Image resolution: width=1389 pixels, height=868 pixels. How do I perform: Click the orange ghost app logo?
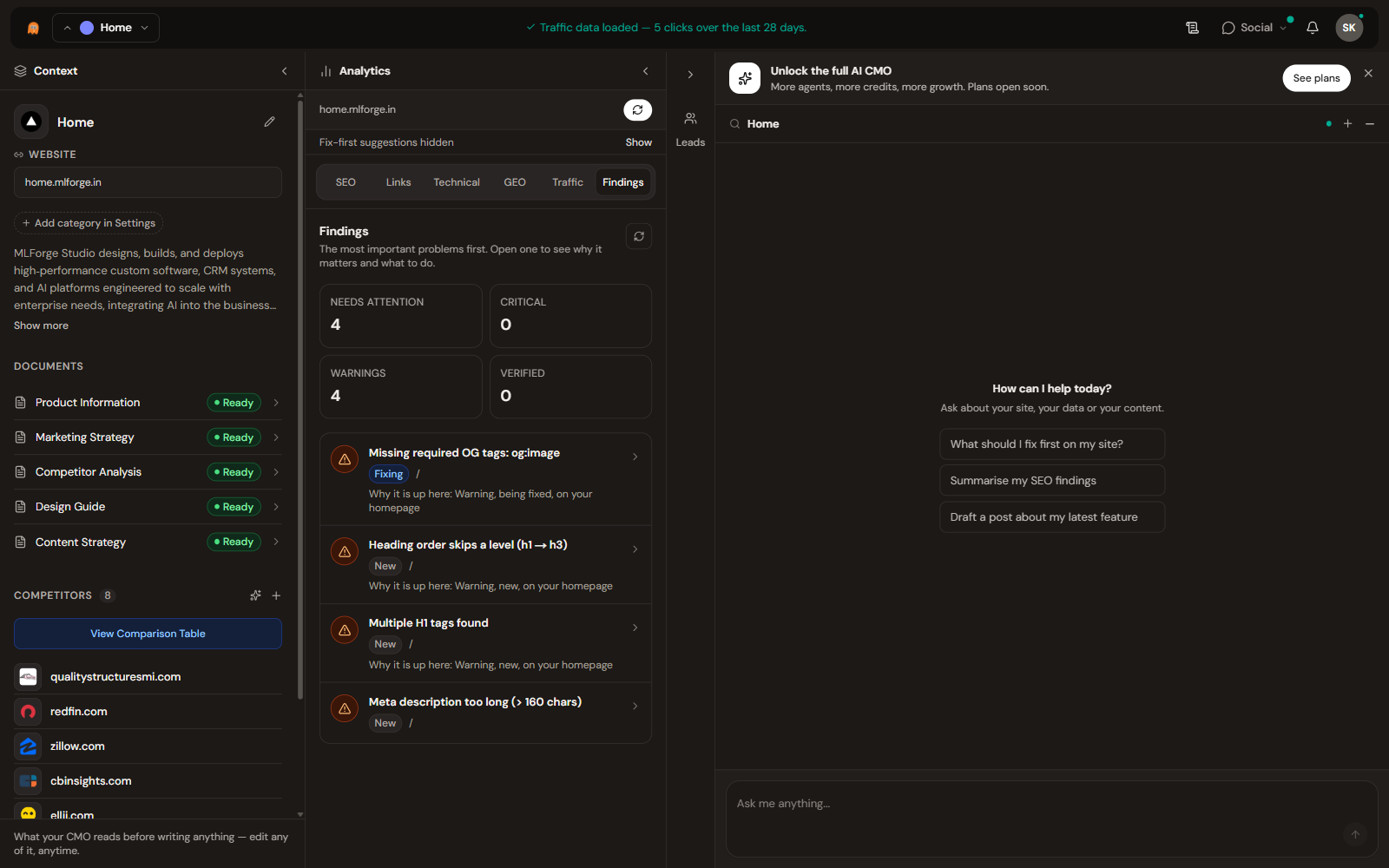[x=33, y=28]
